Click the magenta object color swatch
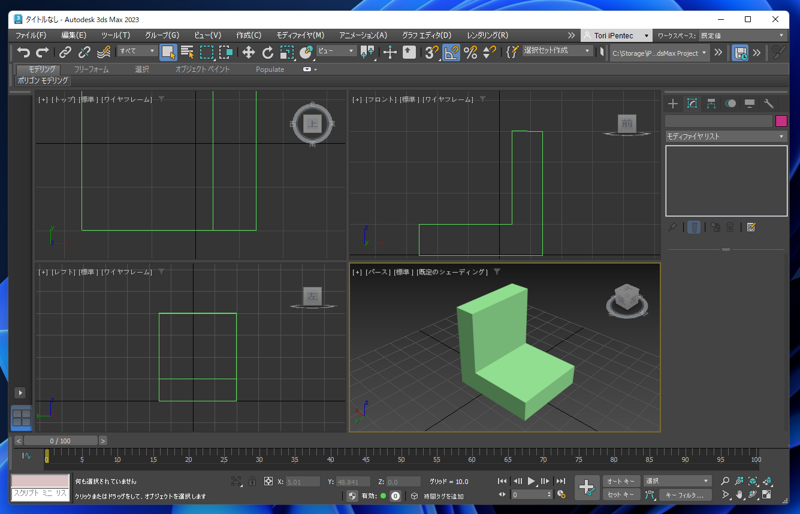 pos(781,121)
